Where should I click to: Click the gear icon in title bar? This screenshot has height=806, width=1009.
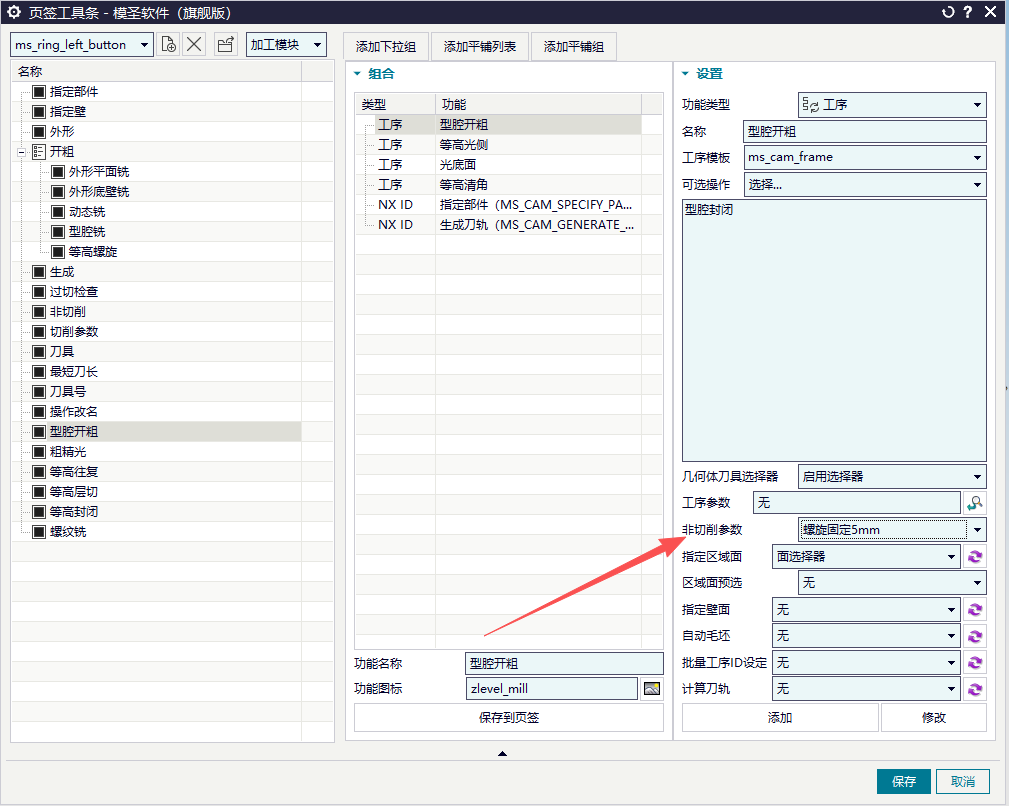click(x=14, y=12)
